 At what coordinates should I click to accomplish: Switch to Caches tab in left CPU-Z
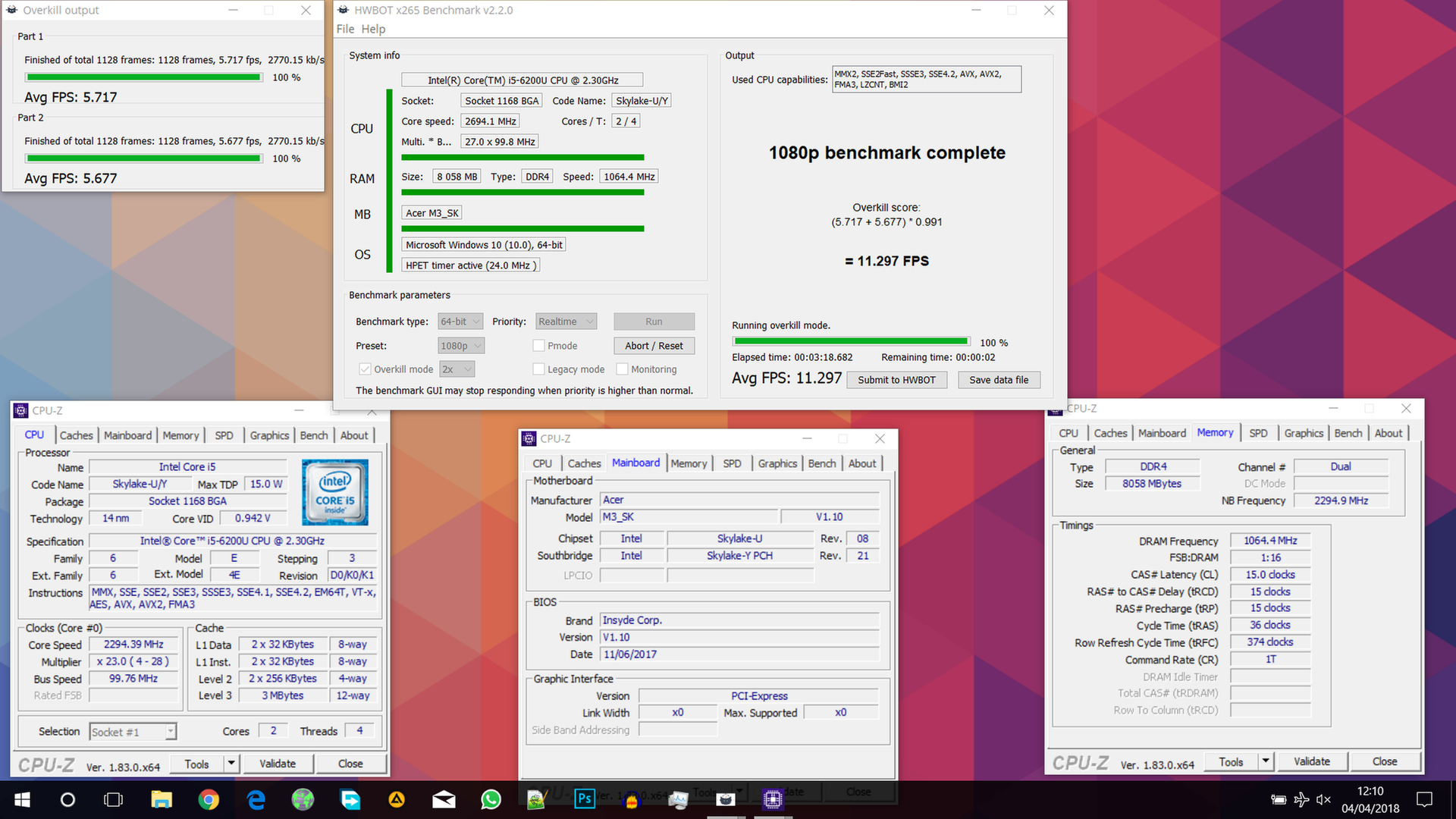76,435
